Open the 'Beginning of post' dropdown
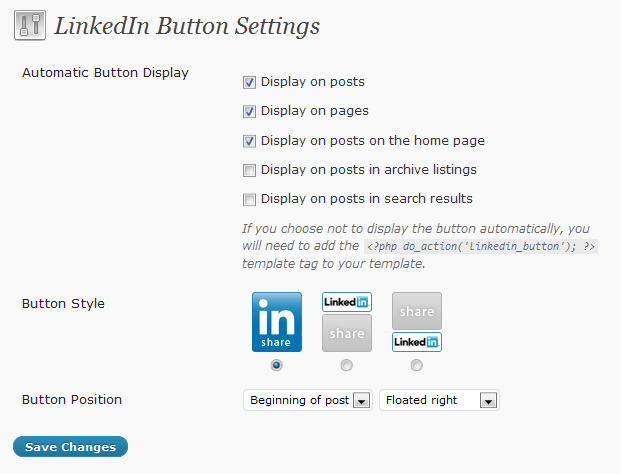Image resolution: width=621 pixels, height=474 pixels. click(x=308, y=400)
